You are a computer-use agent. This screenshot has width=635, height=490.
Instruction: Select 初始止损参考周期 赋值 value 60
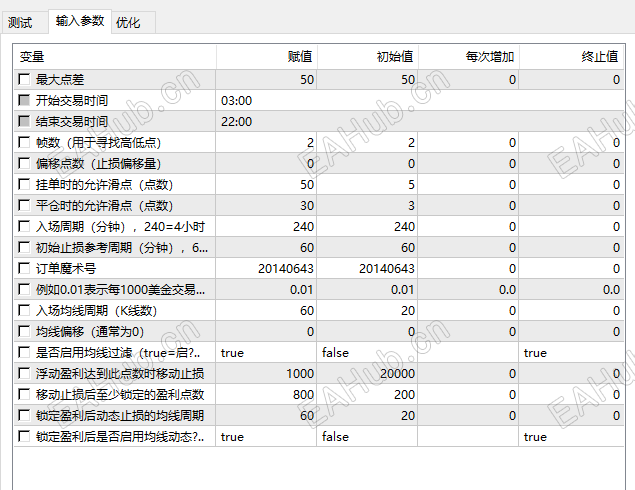266,247
